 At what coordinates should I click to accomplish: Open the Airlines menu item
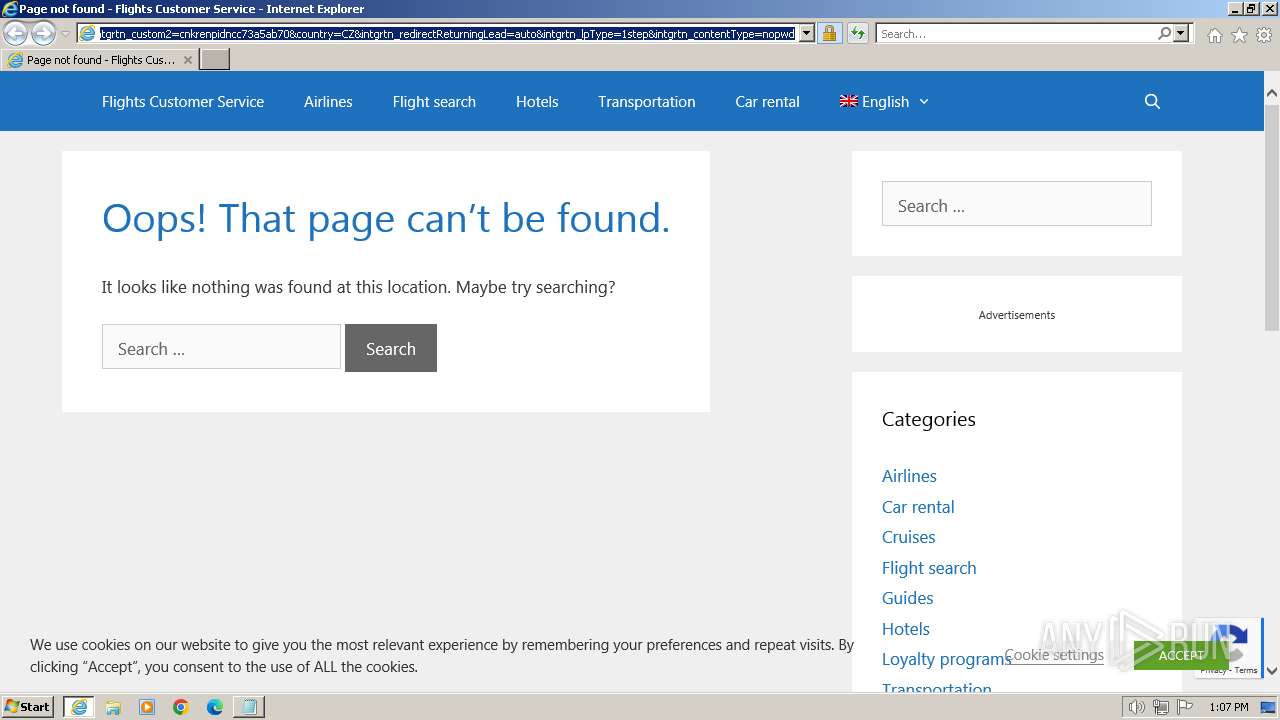click(328, 101)
